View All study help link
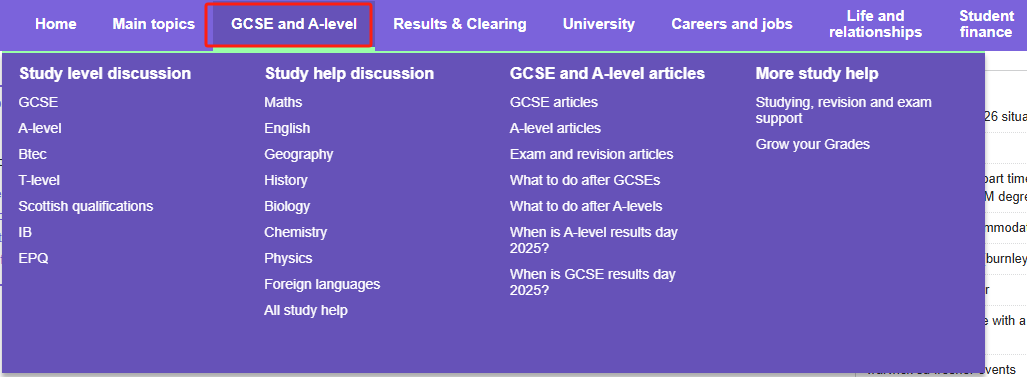 click(306, 310)
